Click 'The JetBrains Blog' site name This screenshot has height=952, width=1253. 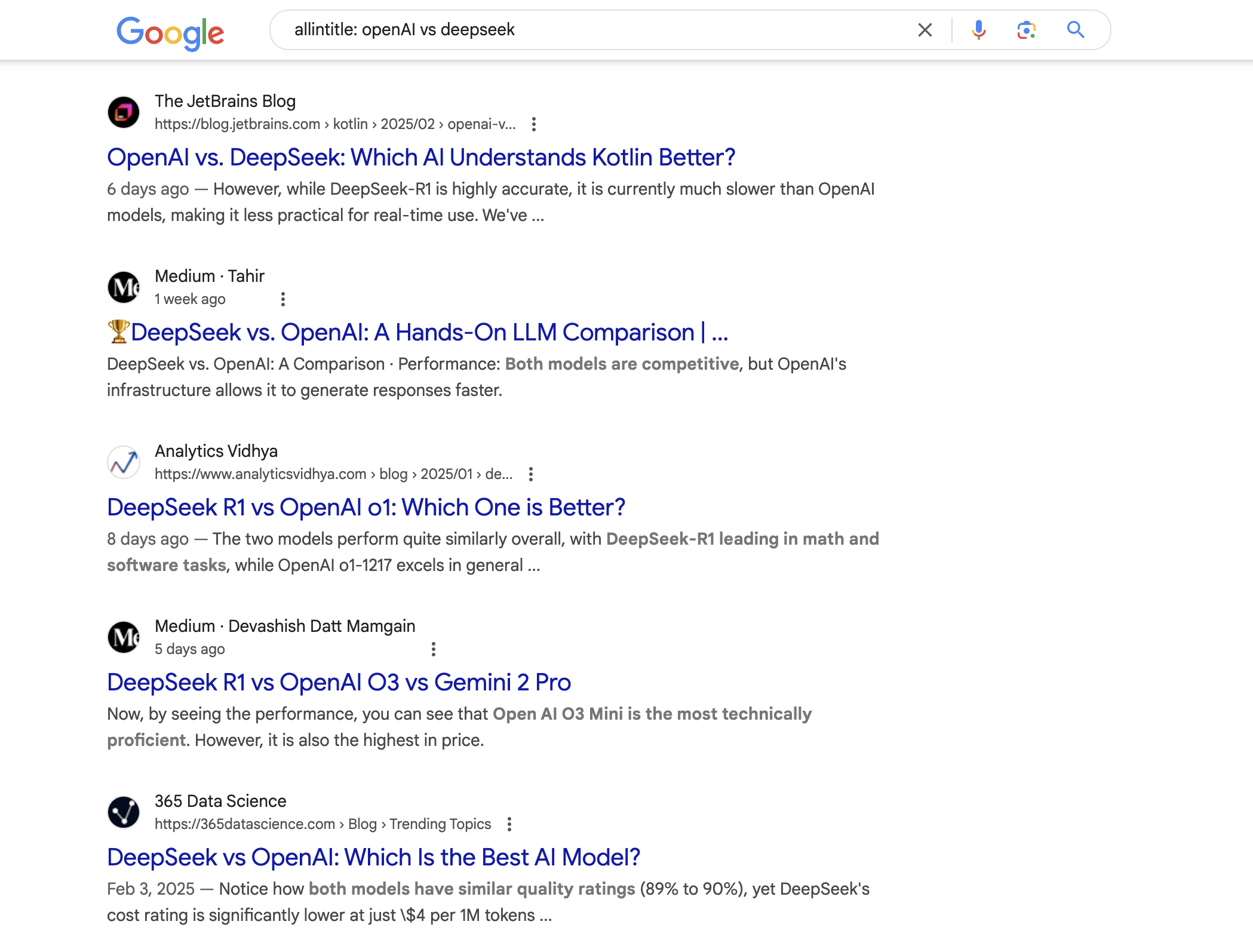225,102
